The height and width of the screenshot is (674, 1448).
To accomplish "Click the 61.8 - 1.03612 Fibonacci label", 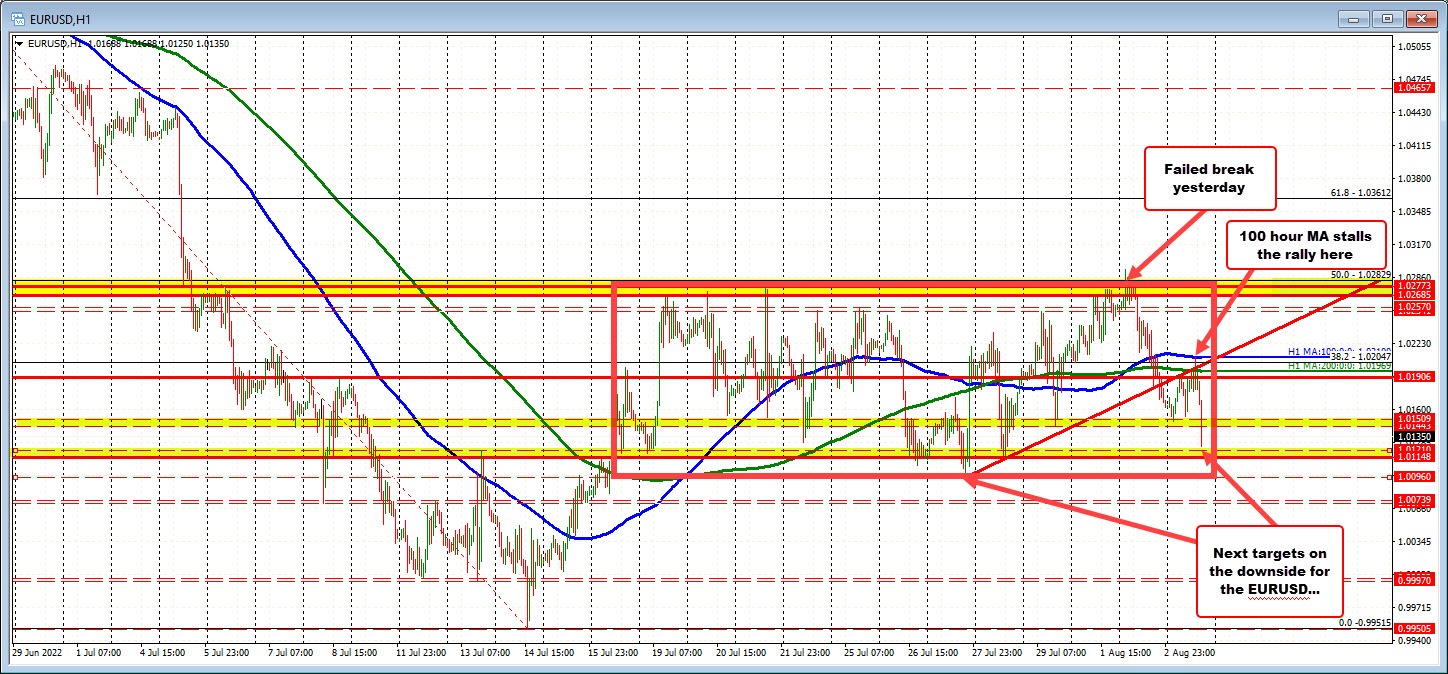I will click(x=1361, y=193).
